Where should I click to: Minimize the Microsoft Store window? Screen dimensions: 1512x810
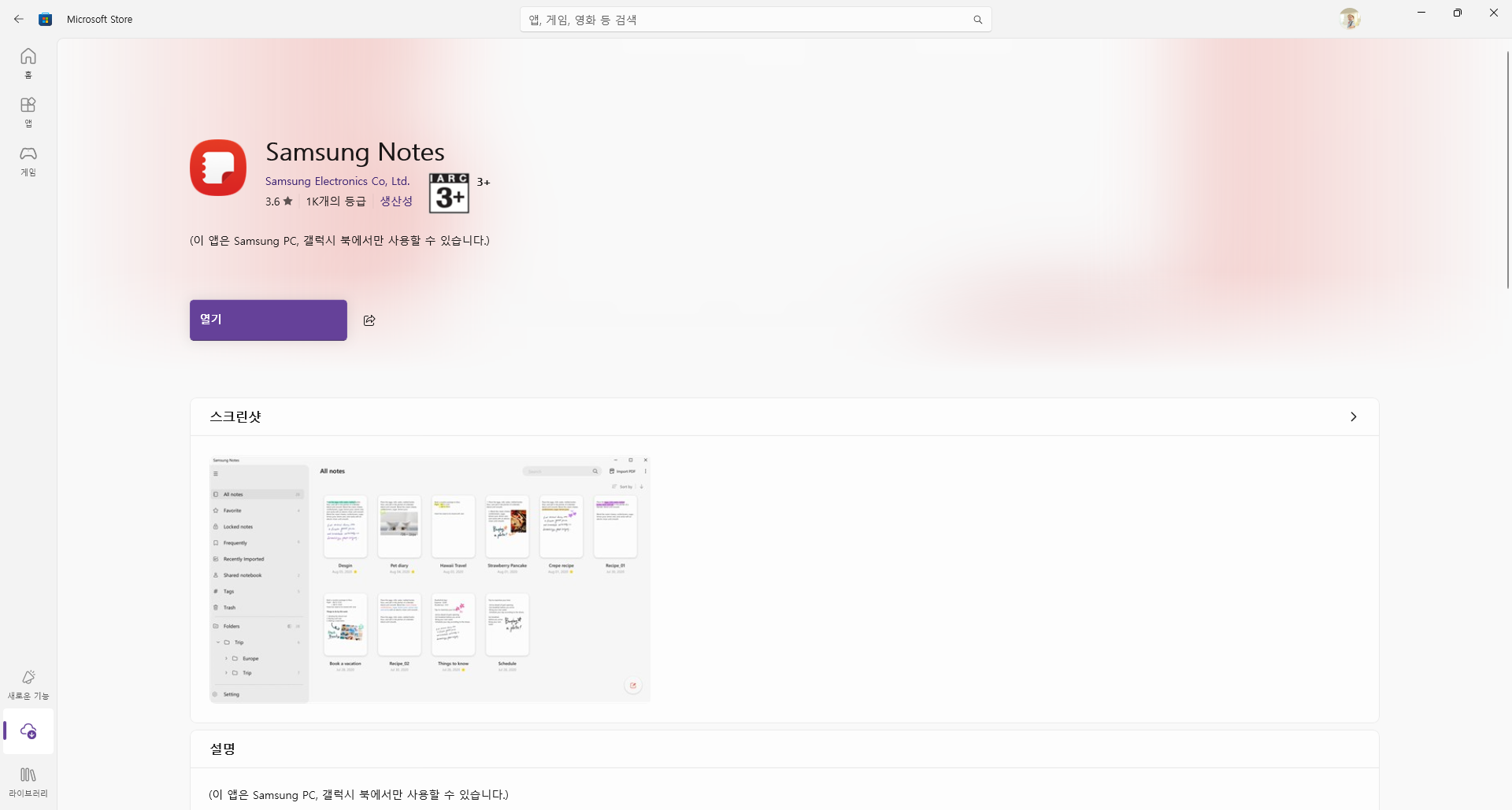point(1421,13)
